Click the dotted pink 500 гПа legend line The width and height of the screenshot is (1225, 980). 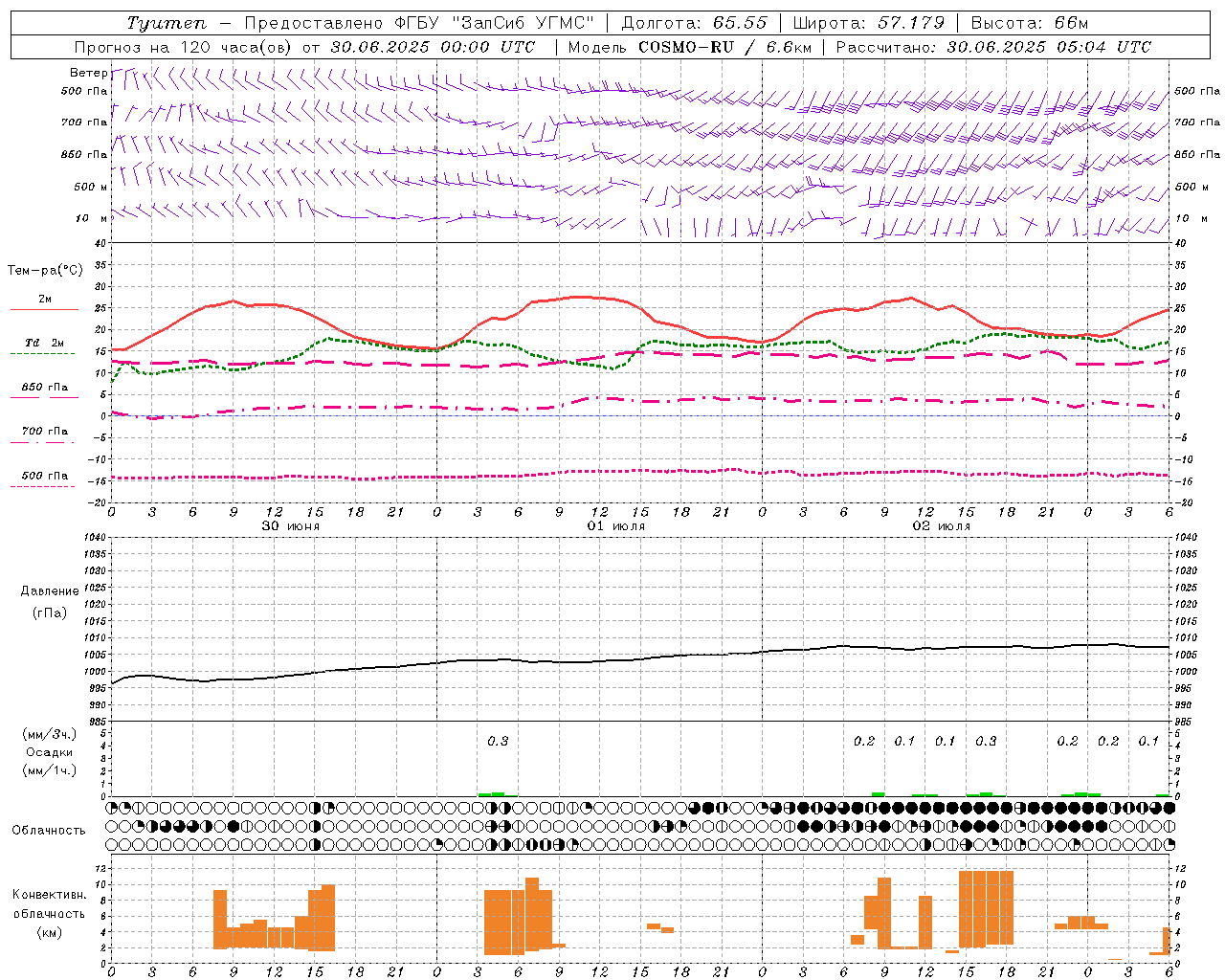click(44, 486)
